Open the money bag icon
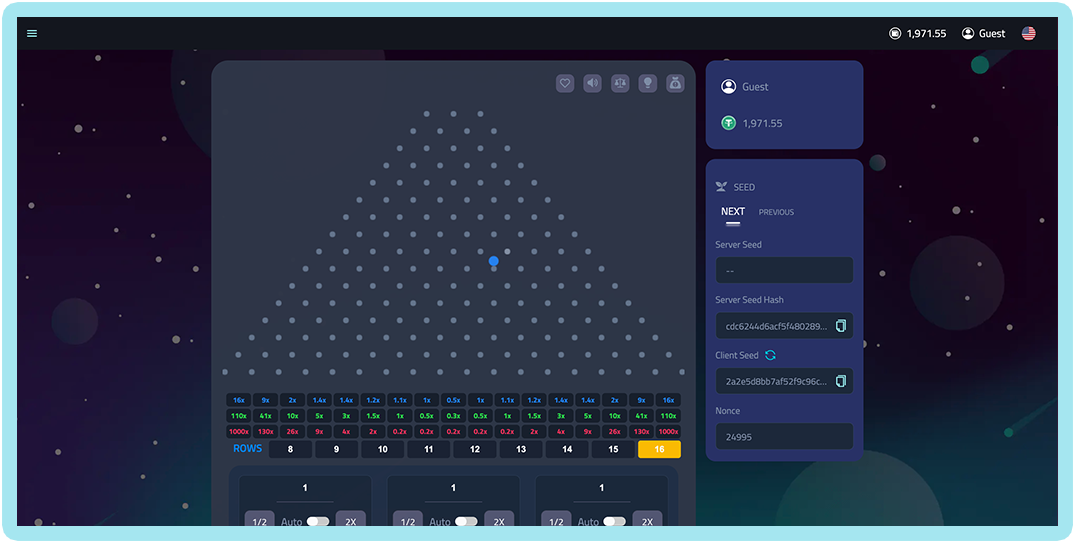 coord(675,84)
